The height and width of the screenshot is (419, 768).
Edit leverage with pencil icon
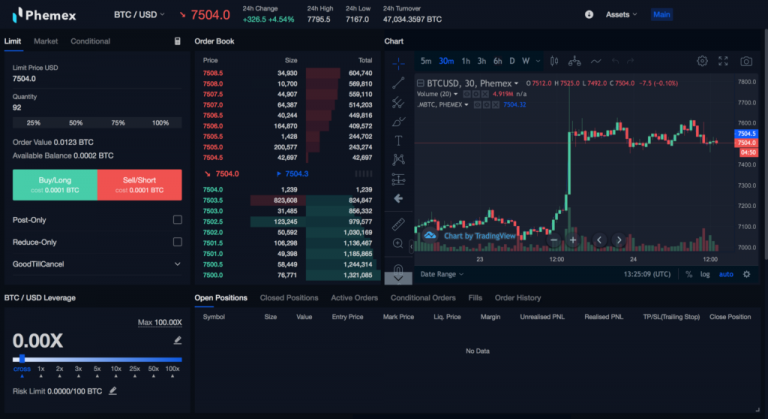(x=177, y=340)
